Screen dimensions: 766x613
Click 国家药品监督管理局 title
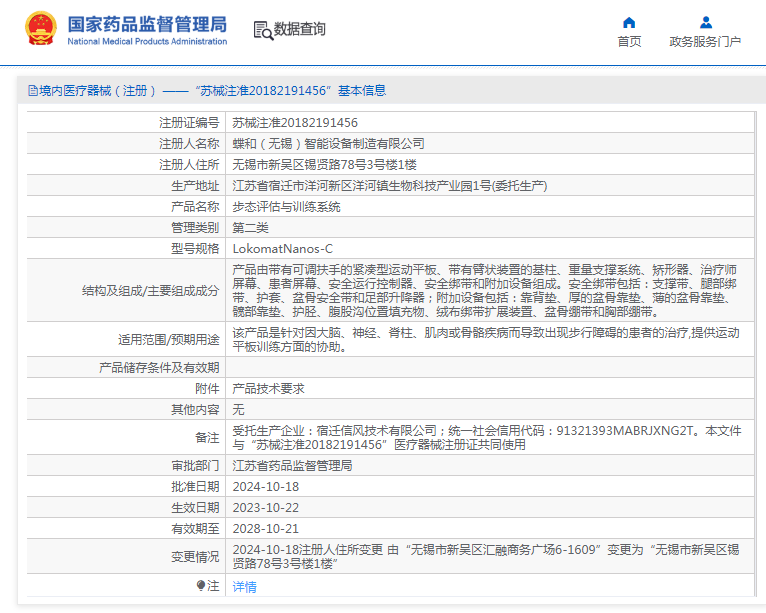click(147, 24)
